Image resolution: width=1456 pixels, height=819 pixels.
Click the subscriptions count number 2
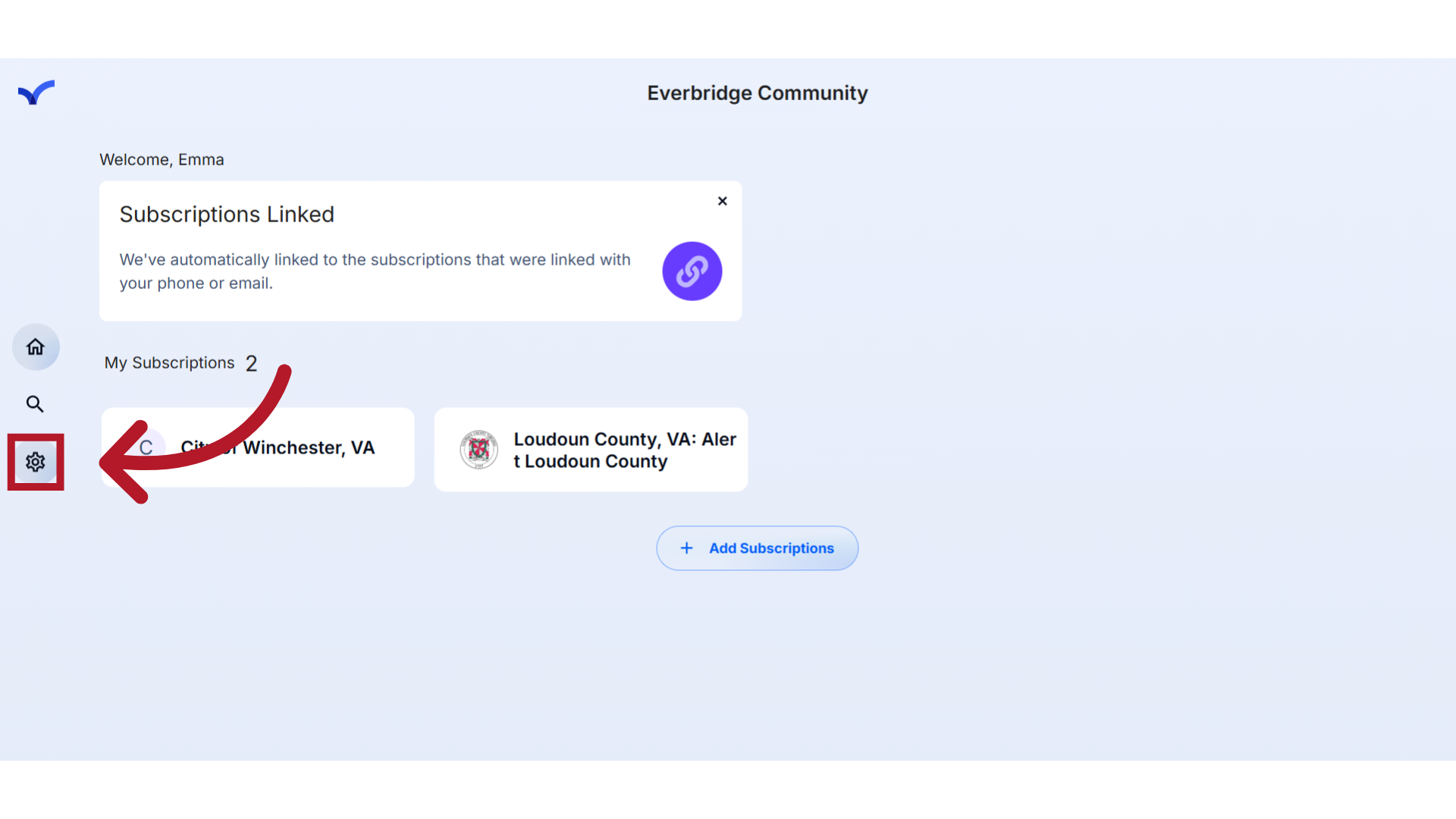[251, 363]
